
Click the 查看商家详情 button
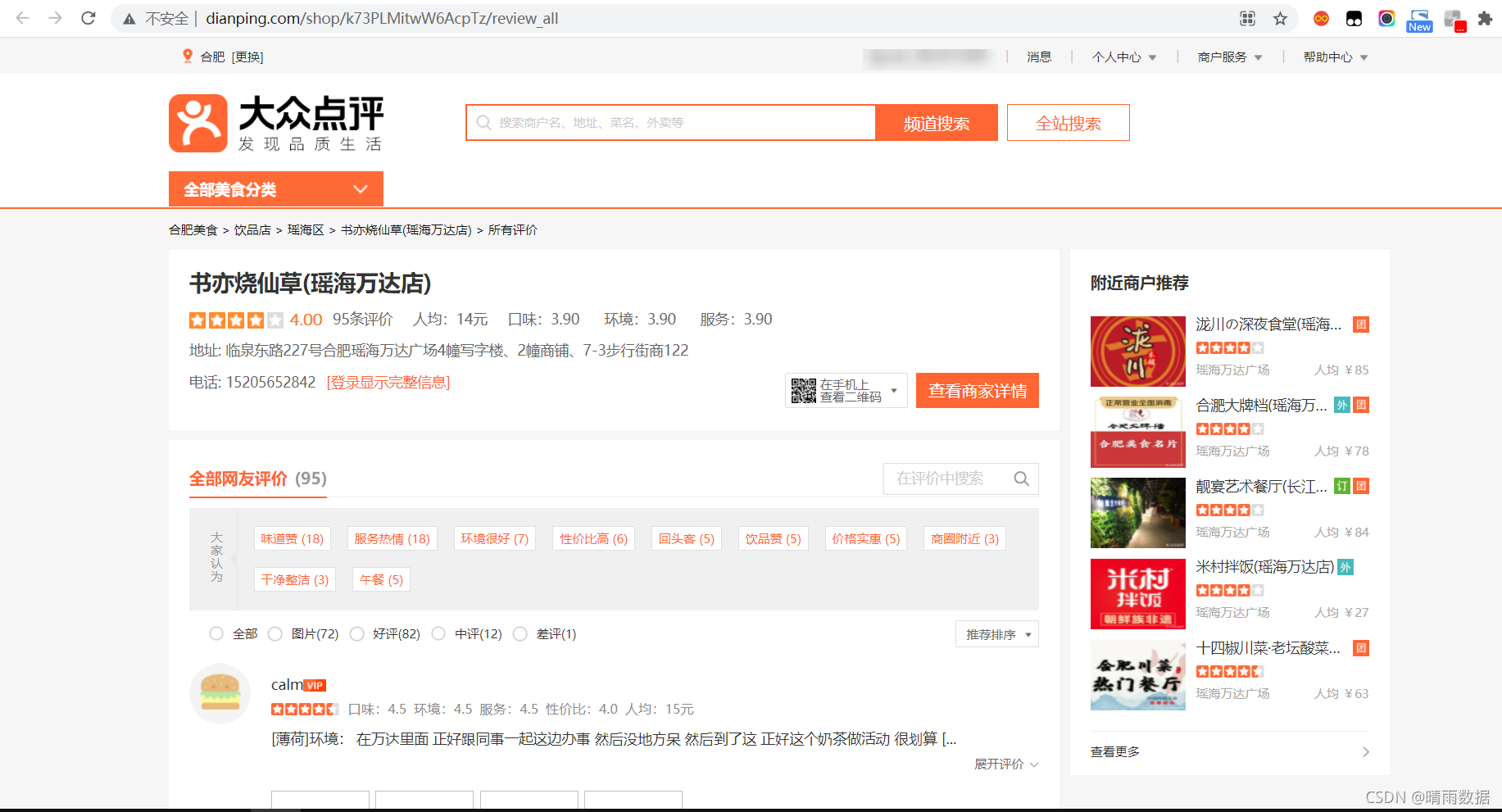(x=978, y=391)
